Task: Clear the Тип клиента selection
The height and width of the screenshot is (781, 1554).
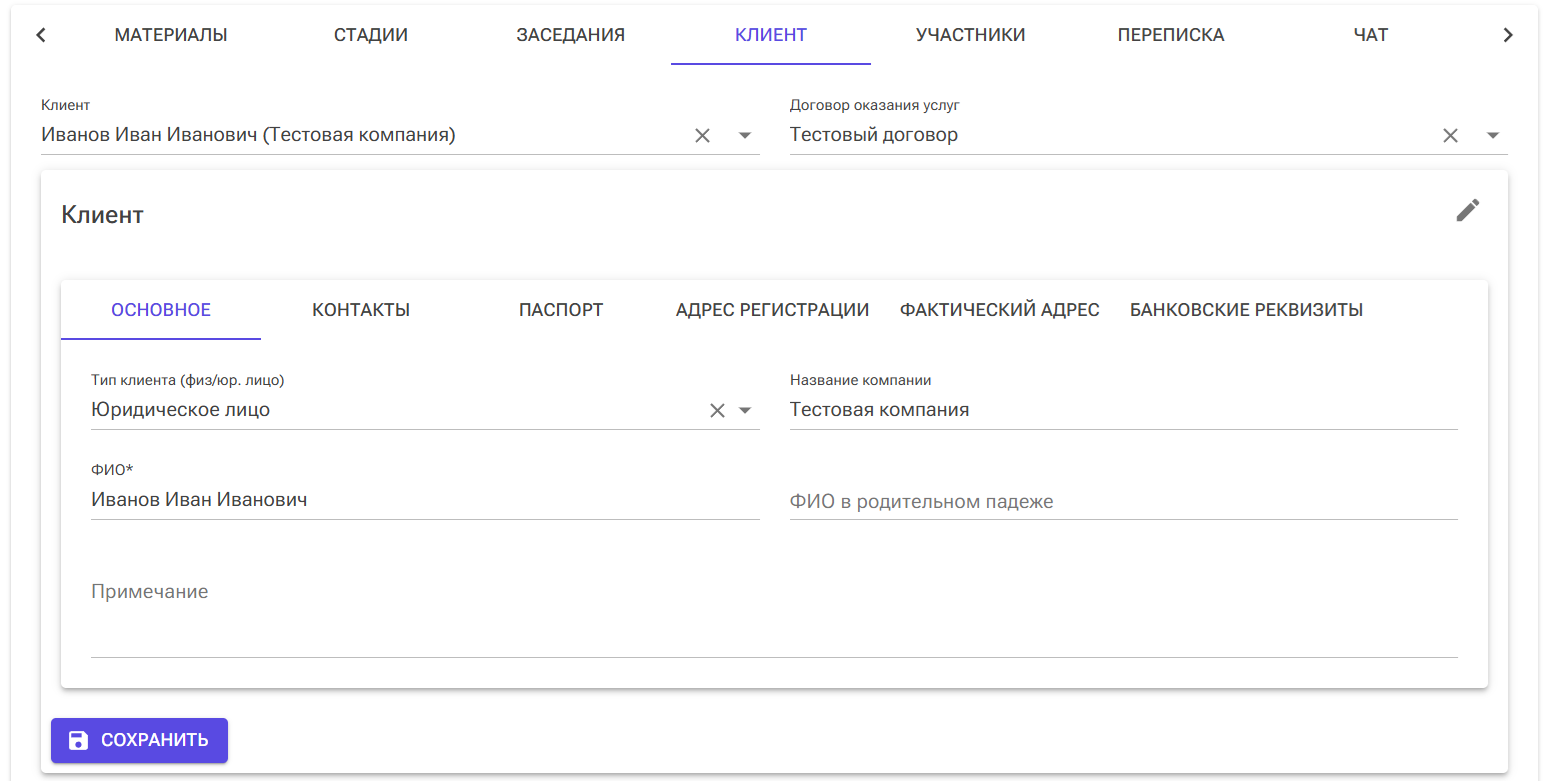Action: [716, 409]
